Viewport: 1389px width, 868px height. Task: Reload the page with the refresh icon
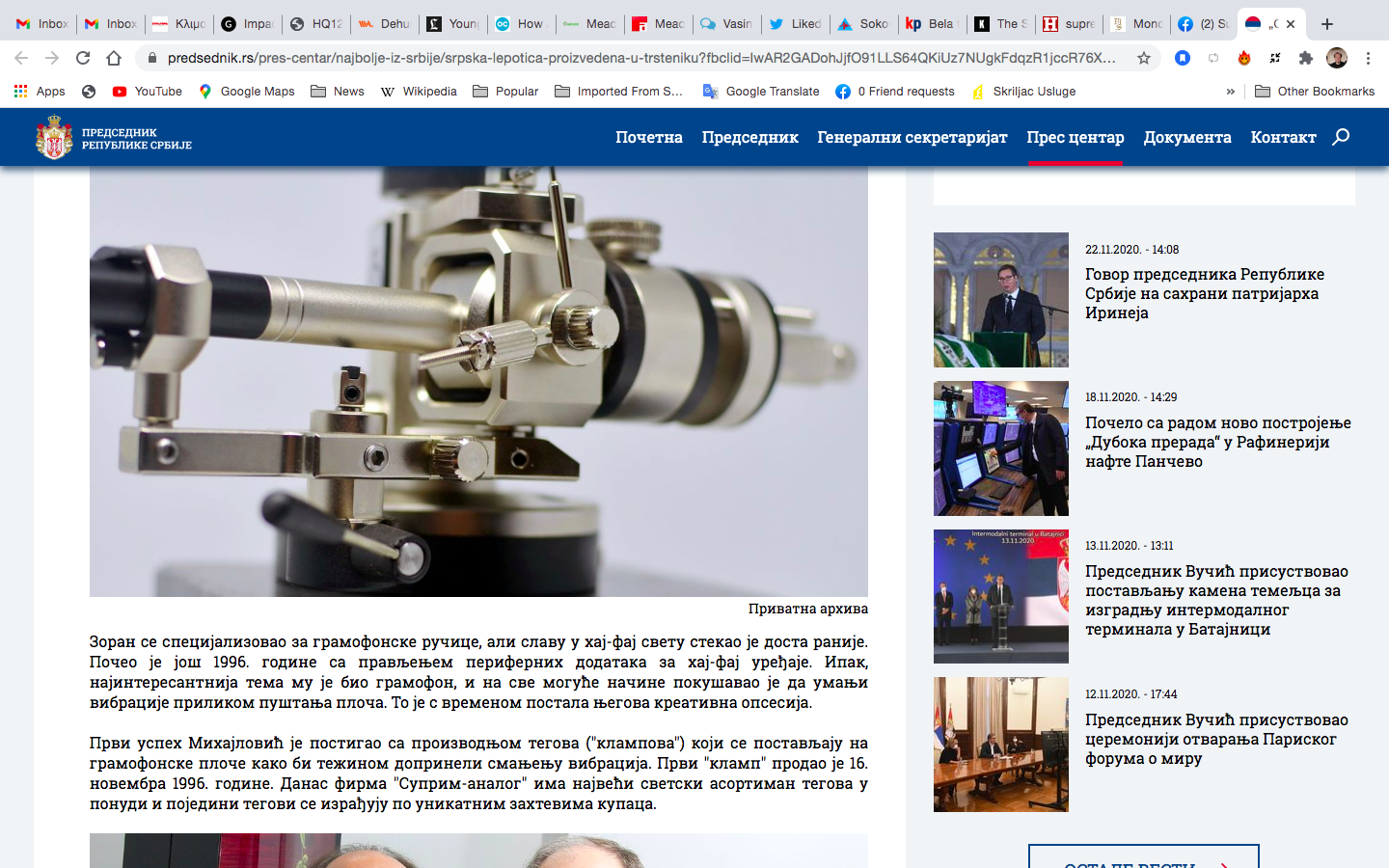pyautogui.click(x=83, y=58)
